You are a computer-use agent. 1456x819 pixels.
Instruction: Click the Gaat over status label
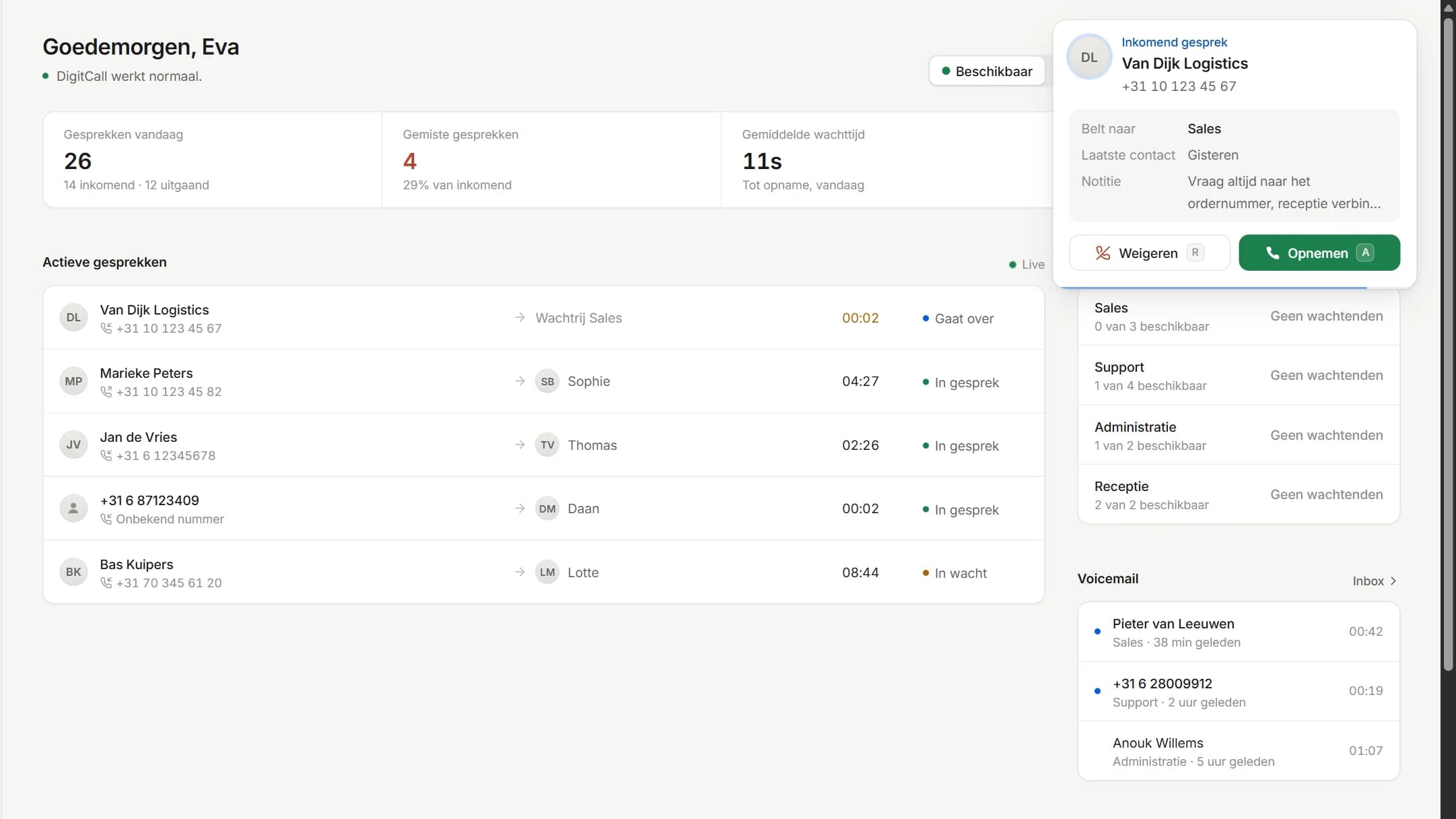[964, 319]
